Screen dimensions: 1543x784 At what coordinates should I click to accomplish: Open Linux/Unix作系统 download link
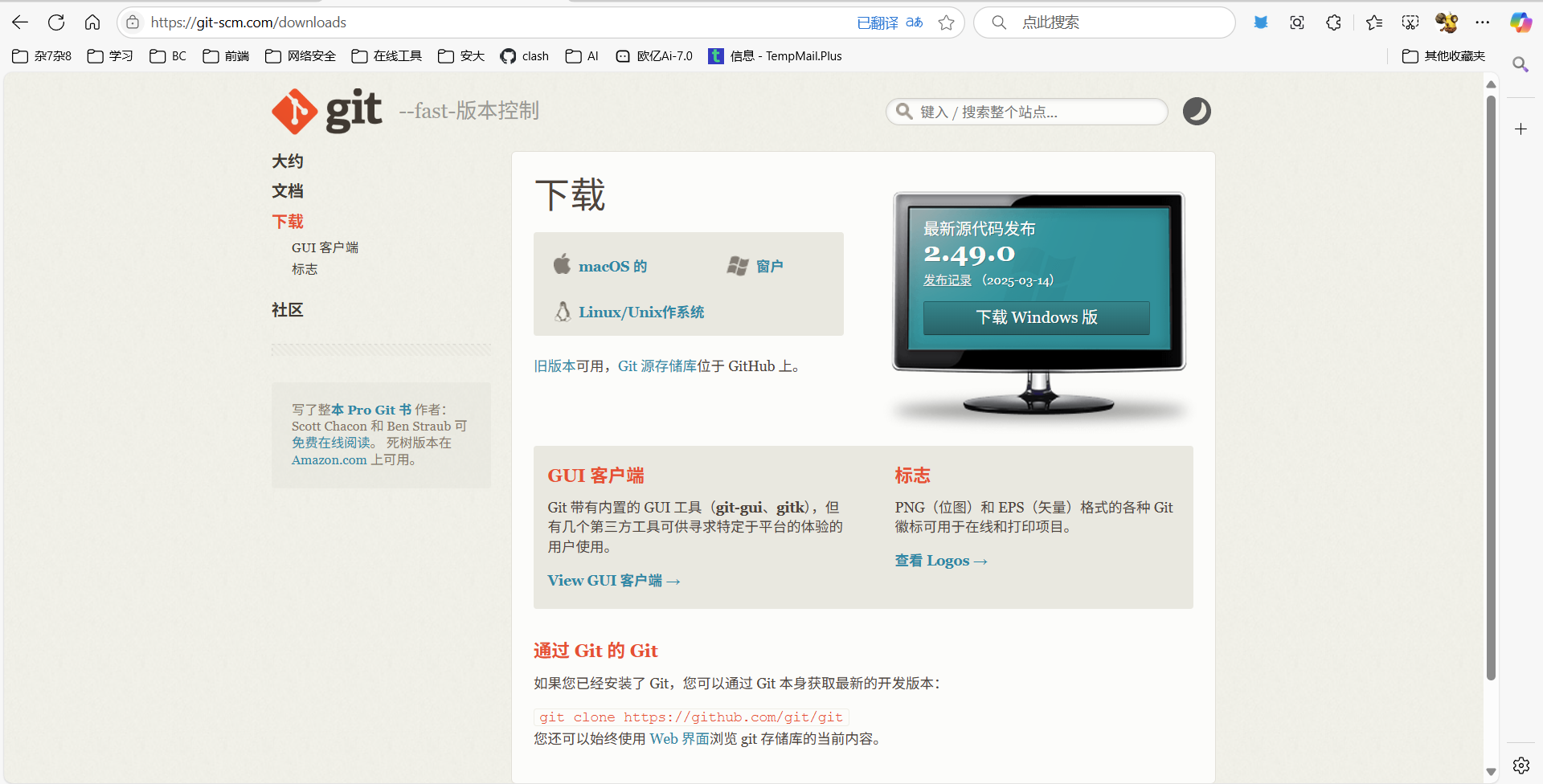click(641, 312)
